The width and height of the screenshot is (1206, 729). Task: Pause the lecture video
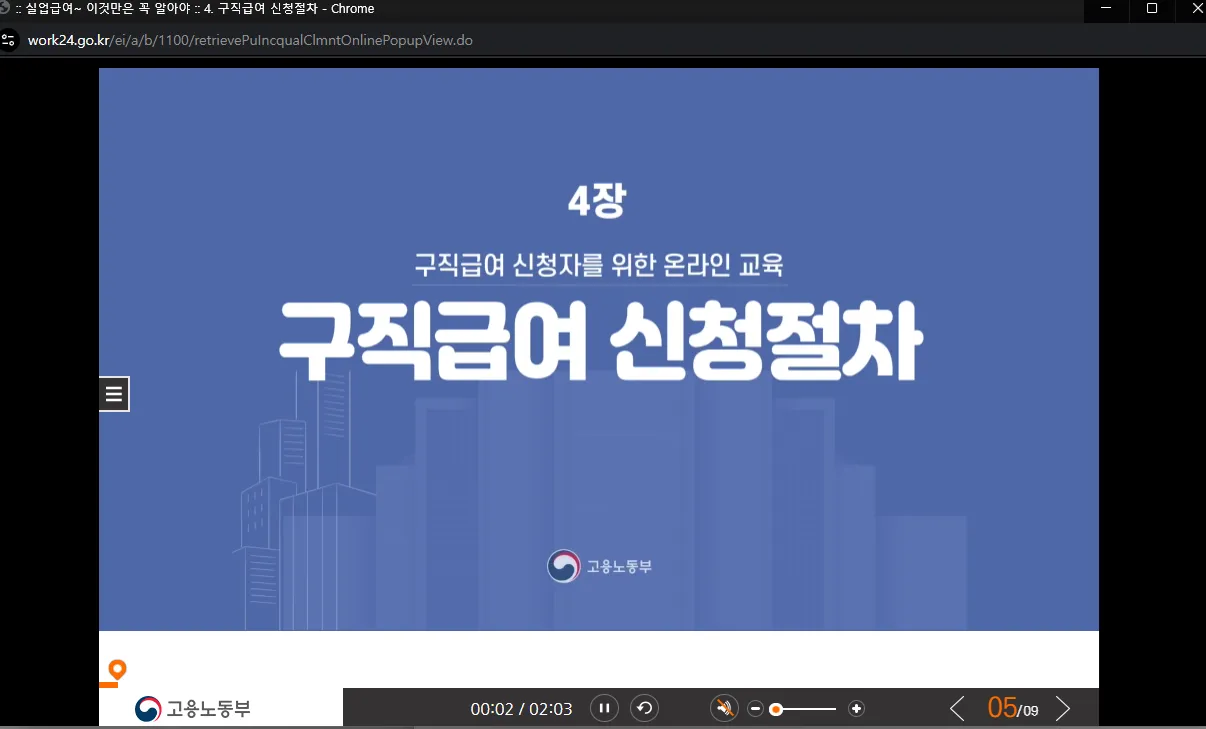pyautogui.click(x=604, y=709)
